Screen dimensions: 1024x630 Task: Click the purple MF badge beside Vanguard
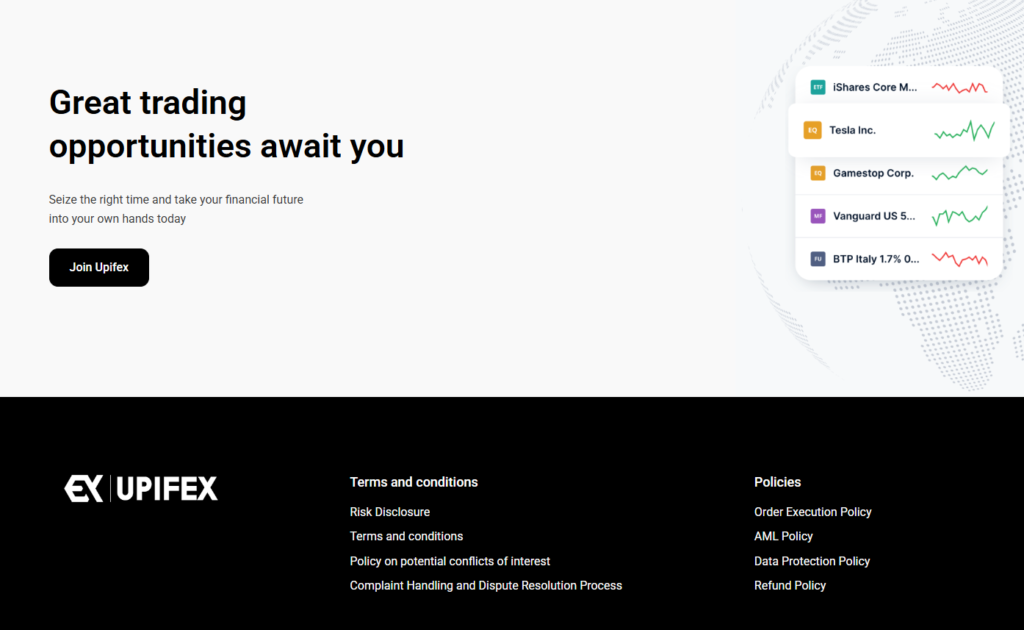[817, 216]
